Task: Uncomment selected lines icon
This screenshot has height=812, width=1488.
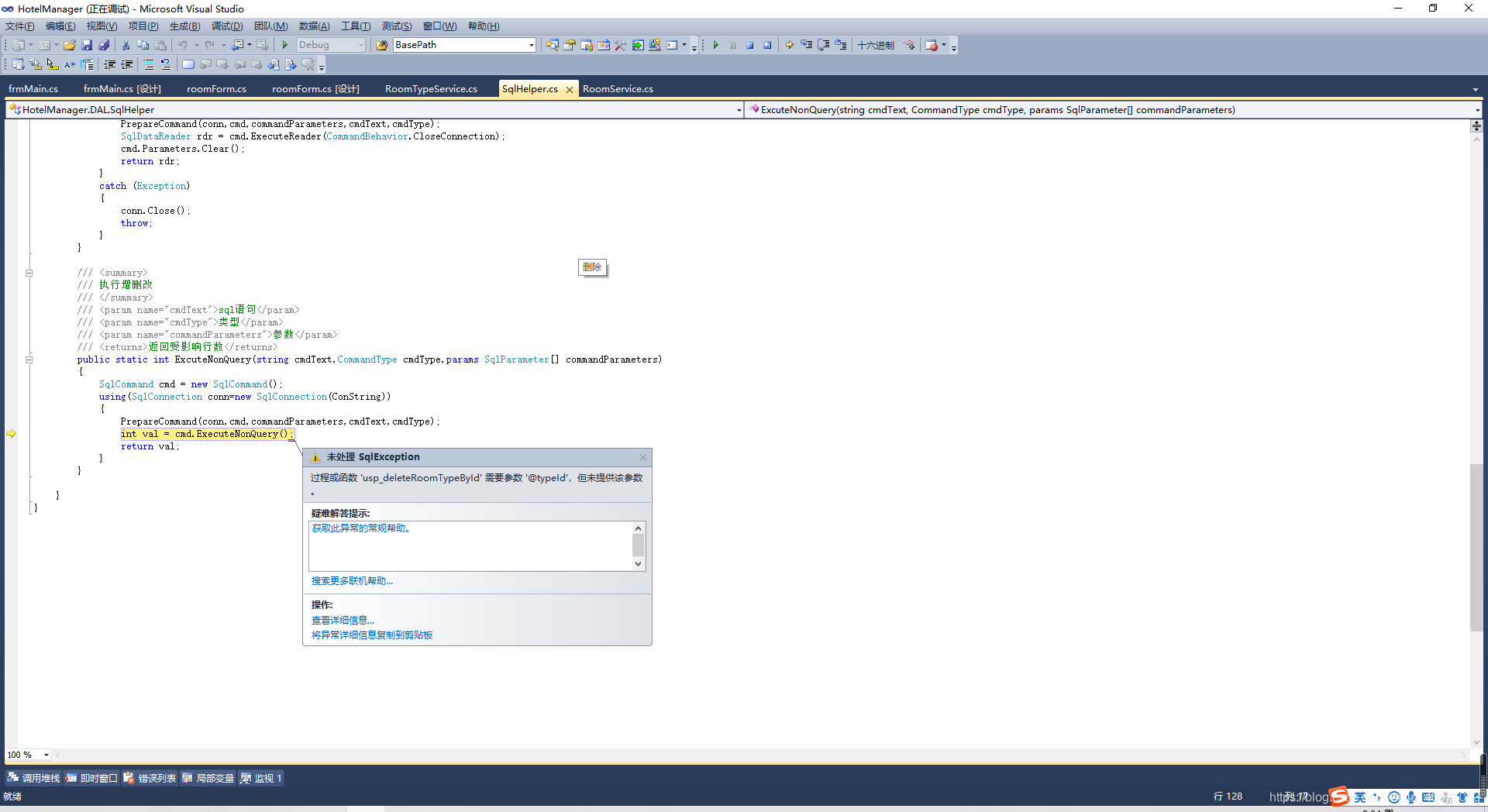Action: (x=166, y=65)
